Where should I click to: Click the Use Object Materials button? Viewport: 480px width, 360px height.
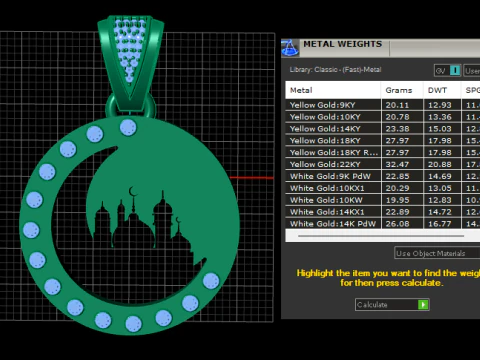pyautogui.click(x=437, y=253)
